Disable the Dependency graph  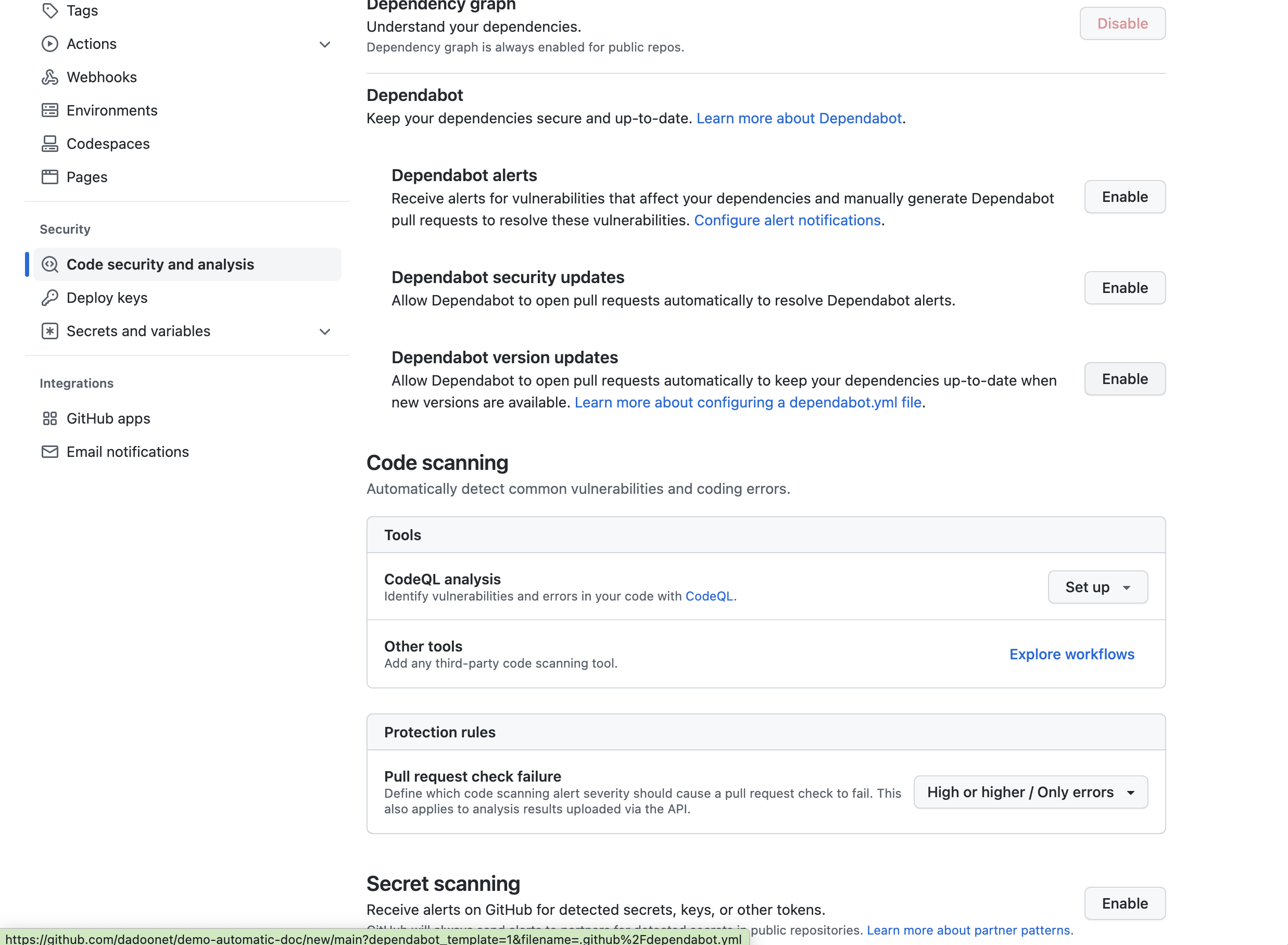[1122, 23]
